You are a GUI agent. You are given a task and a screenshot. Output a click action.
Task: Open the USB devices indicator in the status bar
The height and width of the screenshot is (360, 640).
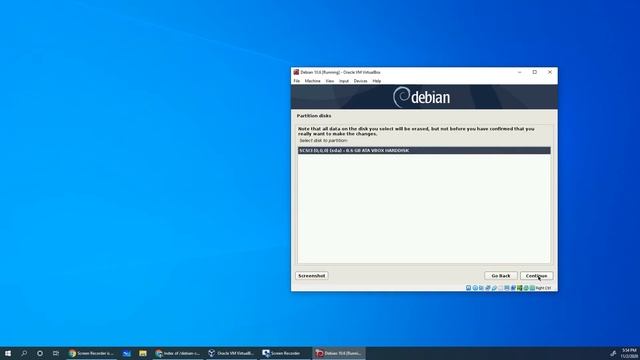click(494, 288)
